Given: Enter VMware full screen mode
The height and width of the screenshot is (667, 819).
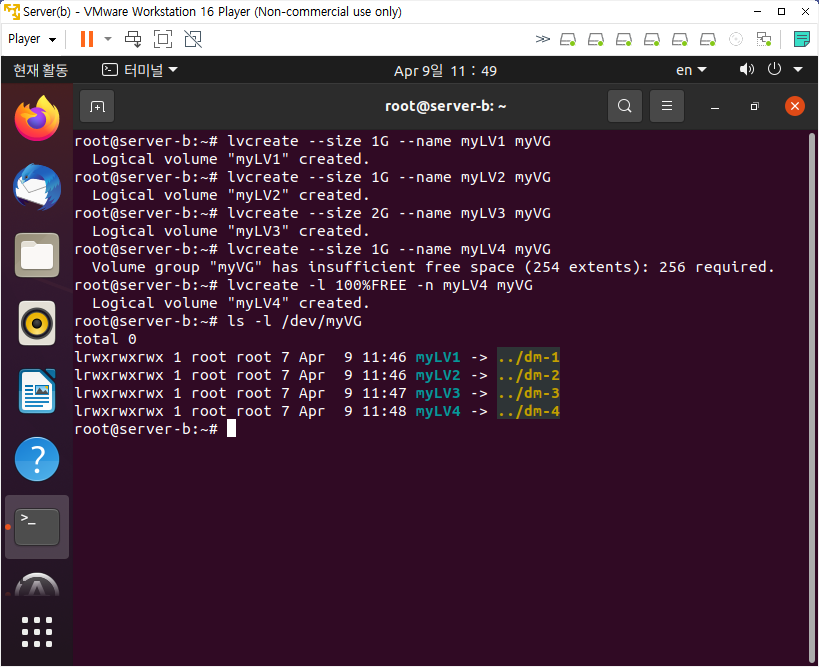Looking at the screenshot, I should coord(163,39).
